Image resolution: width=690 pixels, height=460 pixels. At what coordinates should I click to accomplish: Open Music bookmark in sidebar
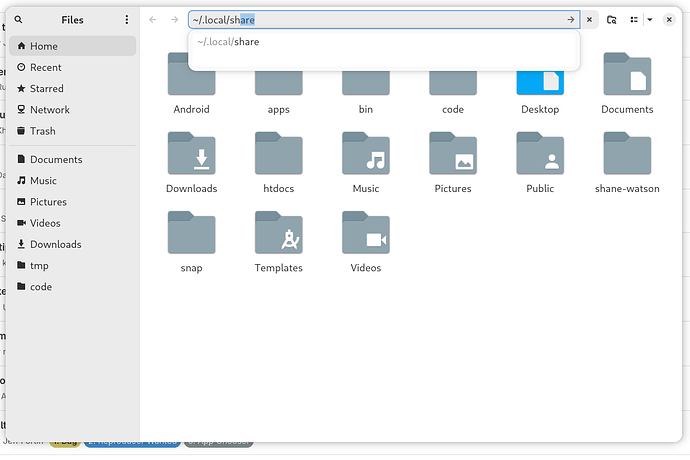(73, 180)
